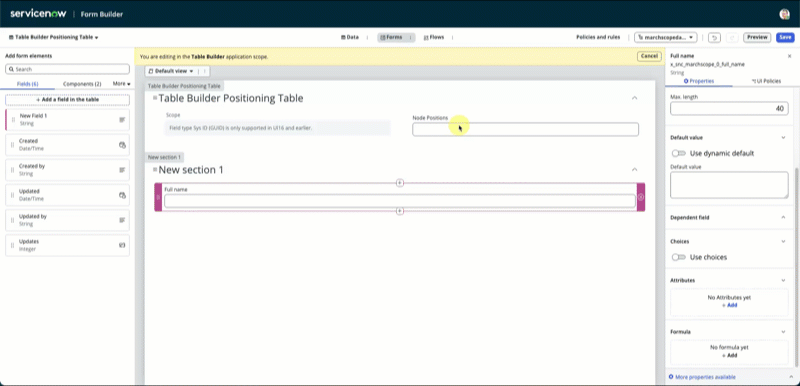Click drag handle beside New section 1 heading
Screen dimensions: 800x386
(155, 169)
